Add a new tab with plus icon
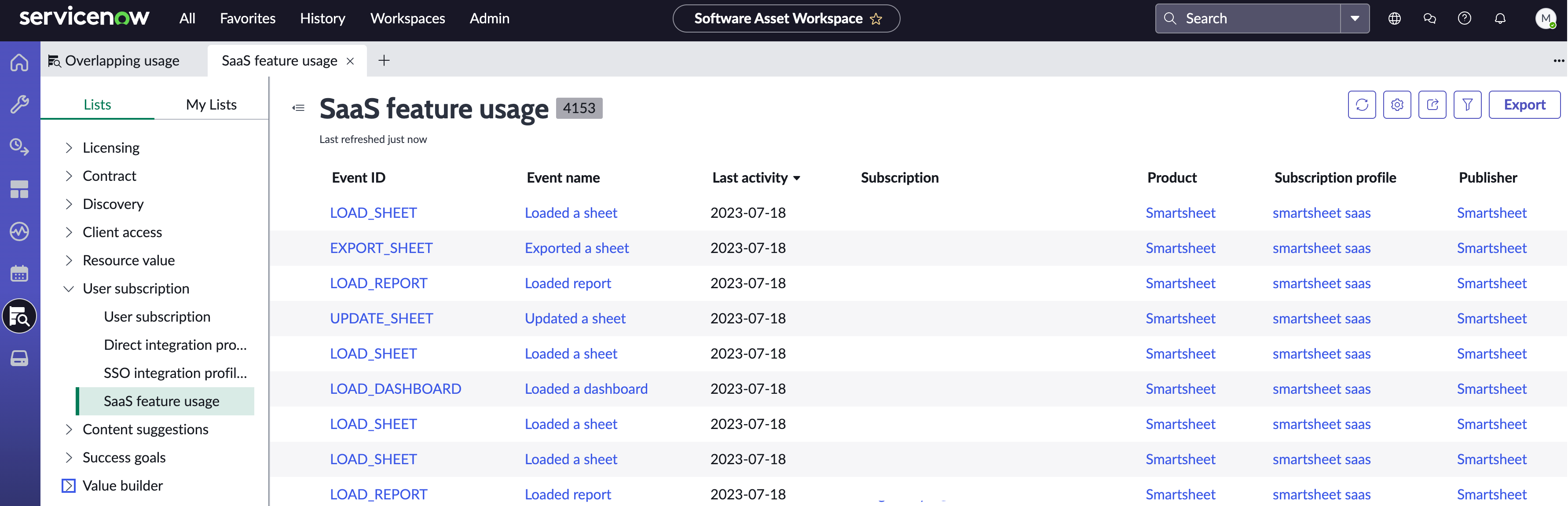This screenshot has width=1568, height=506. click(x=384, y=60)
